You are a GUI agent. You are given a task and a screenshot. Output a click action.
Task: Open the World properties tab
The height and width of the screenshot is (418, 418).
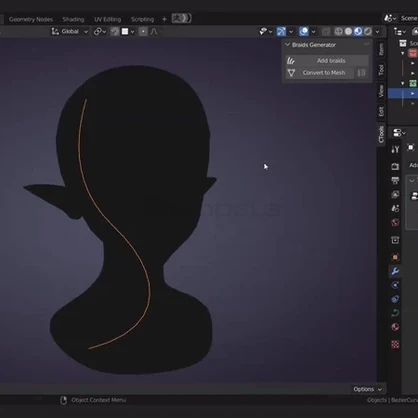pos(395,222)
